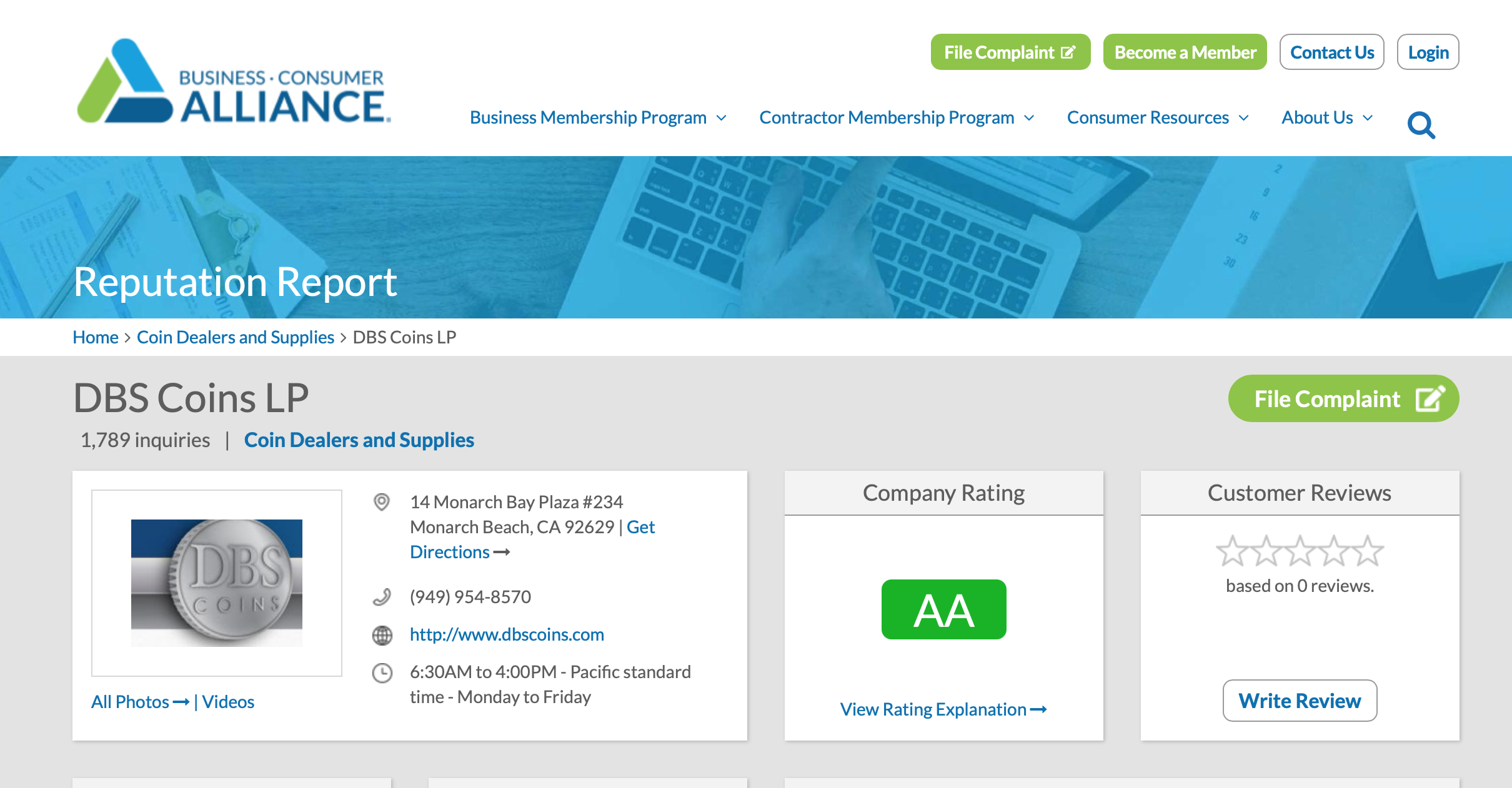Image resolution: width=1512 pixels, height=788 pixels.
Task: Click the '14 Monarch Bay Plaza #234' address line
Action: (x=517, y=502)
